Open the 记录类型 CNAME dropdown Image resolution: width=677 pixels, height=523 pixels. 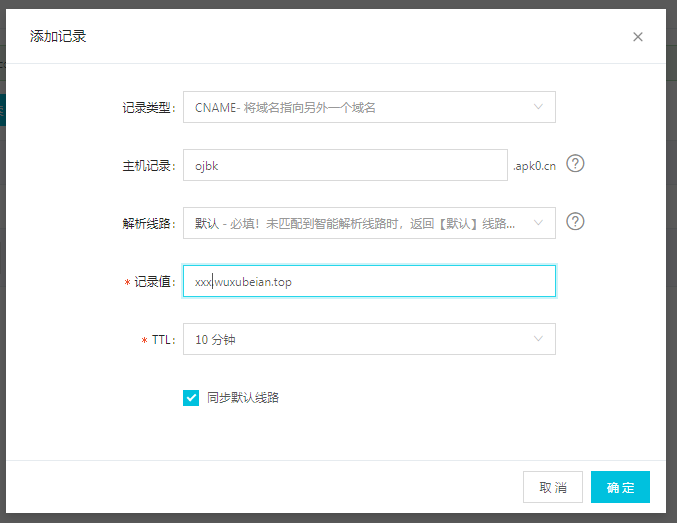click(x=368, y=107)
